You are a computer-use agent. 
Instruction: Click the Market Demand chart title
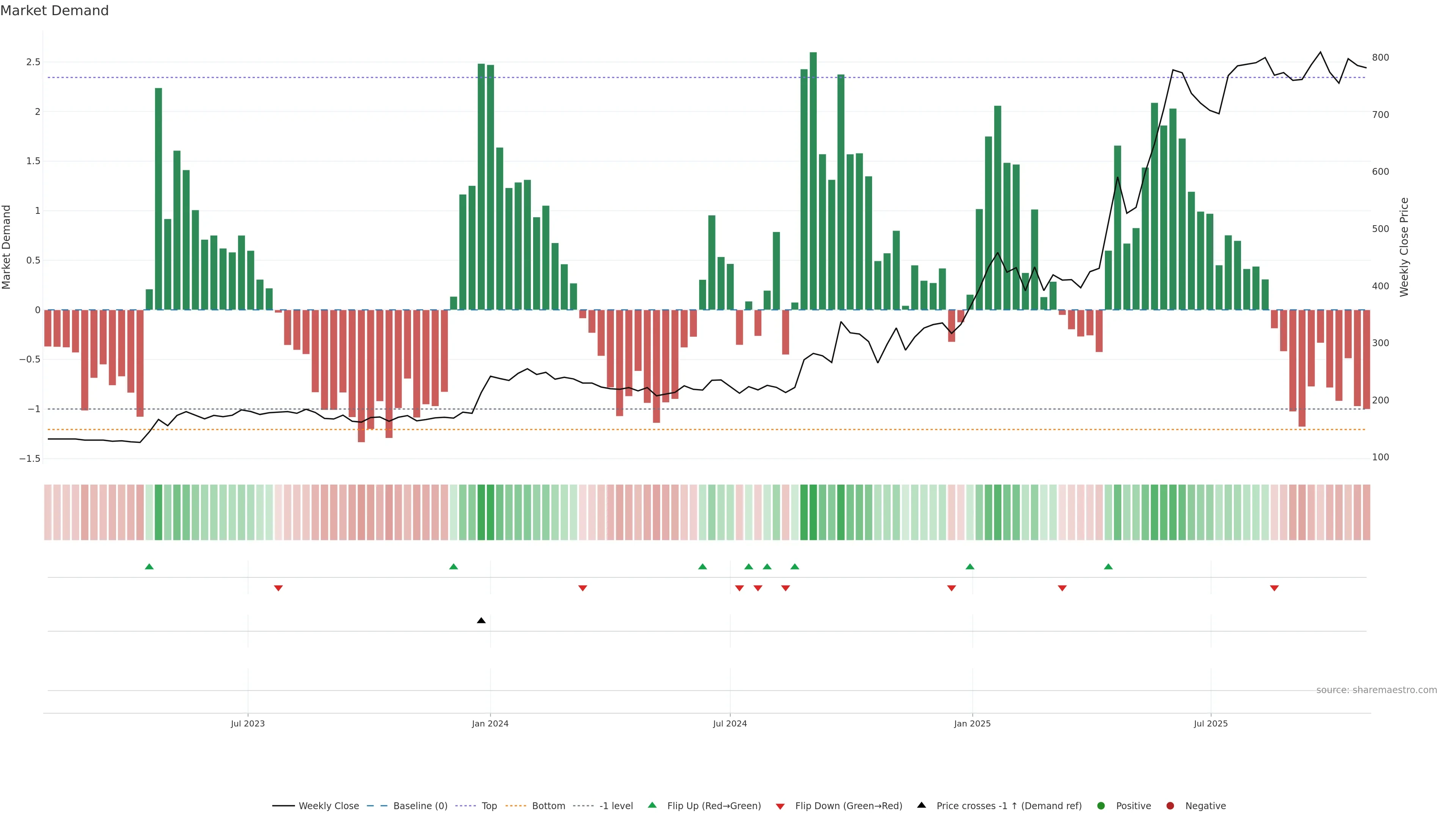[54, 11]
